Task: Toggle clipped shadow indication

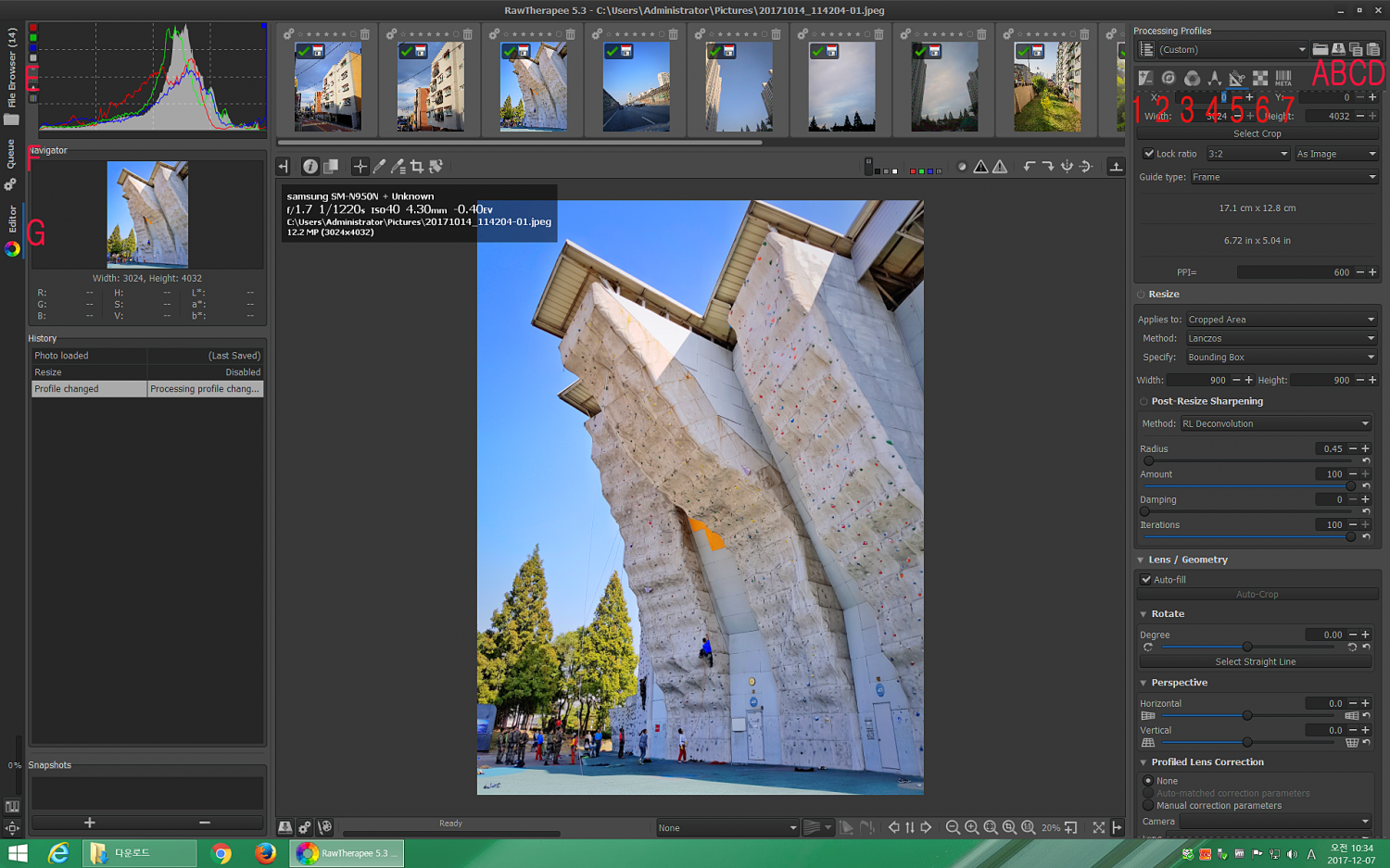Action: pyautogui.click(x=980, y=167)
